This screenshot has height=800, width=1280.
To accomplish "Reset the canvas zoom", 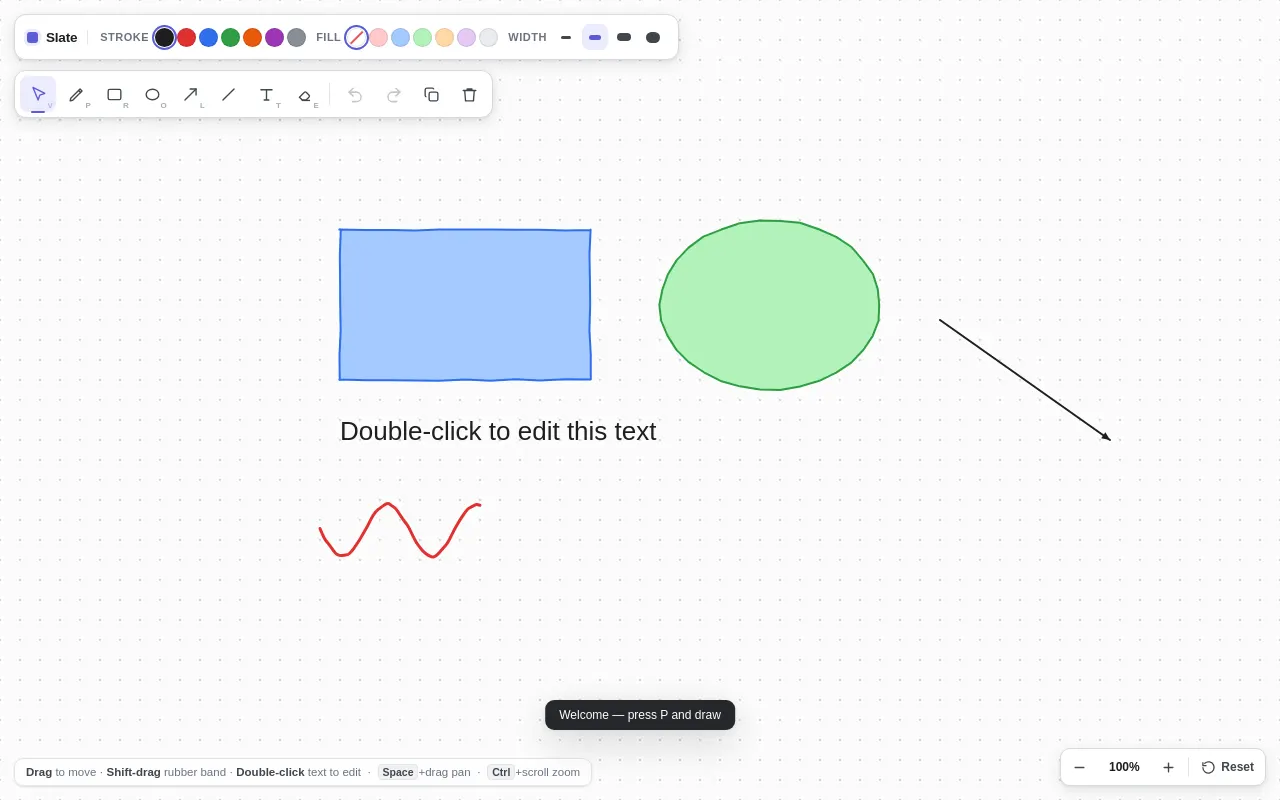I will pos(1227,767).
